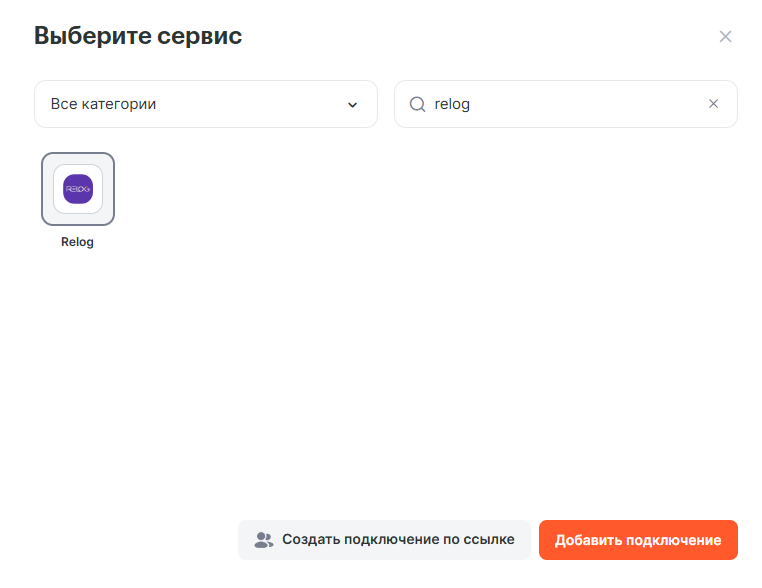Image resolution: width=762 pixels, height=588 pixels.
Task: Expand the categories dropdown chevron
Action: (x=352, y=105)
